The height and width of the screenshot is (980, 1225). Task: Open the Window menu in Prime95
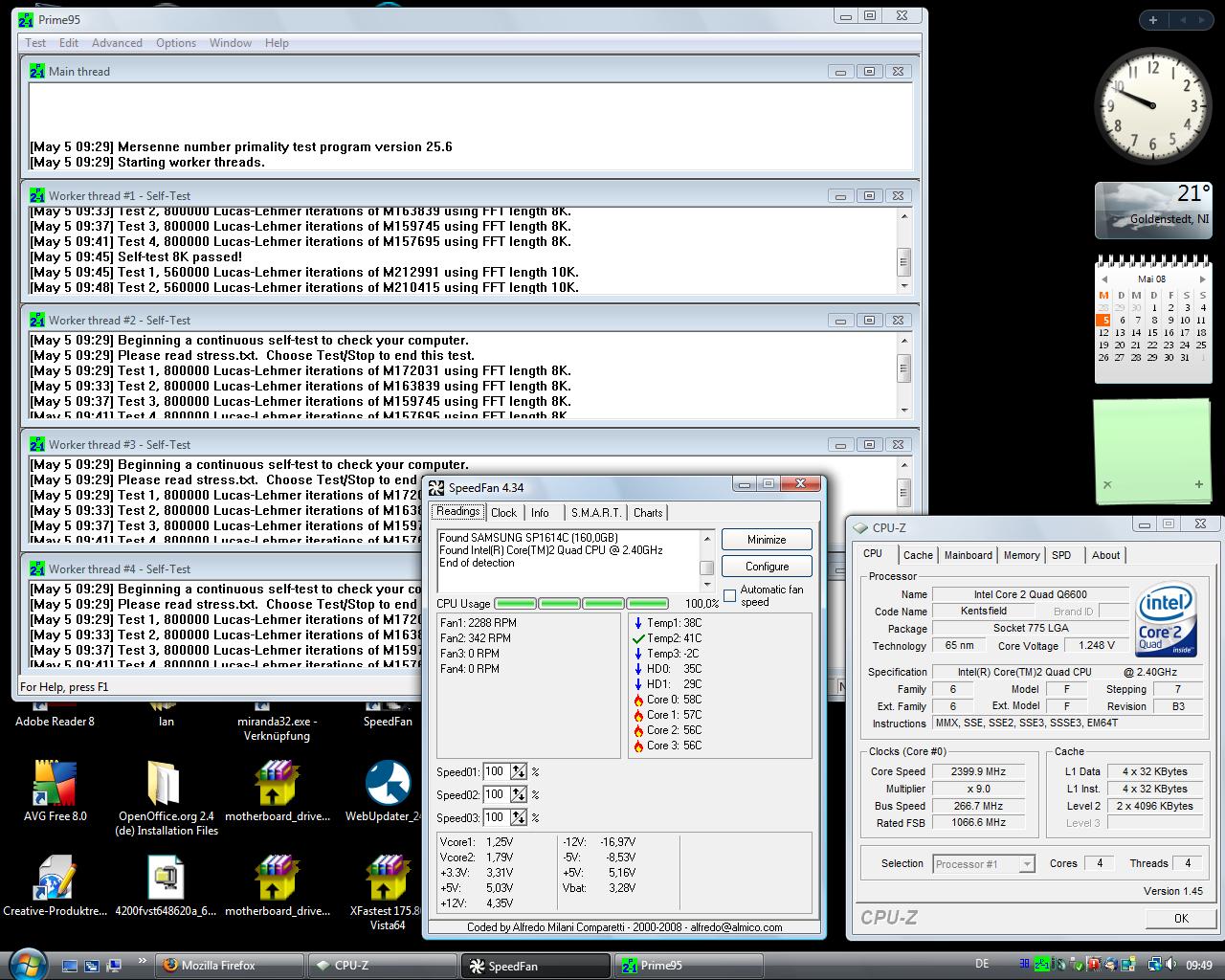(x=231, y=43)
